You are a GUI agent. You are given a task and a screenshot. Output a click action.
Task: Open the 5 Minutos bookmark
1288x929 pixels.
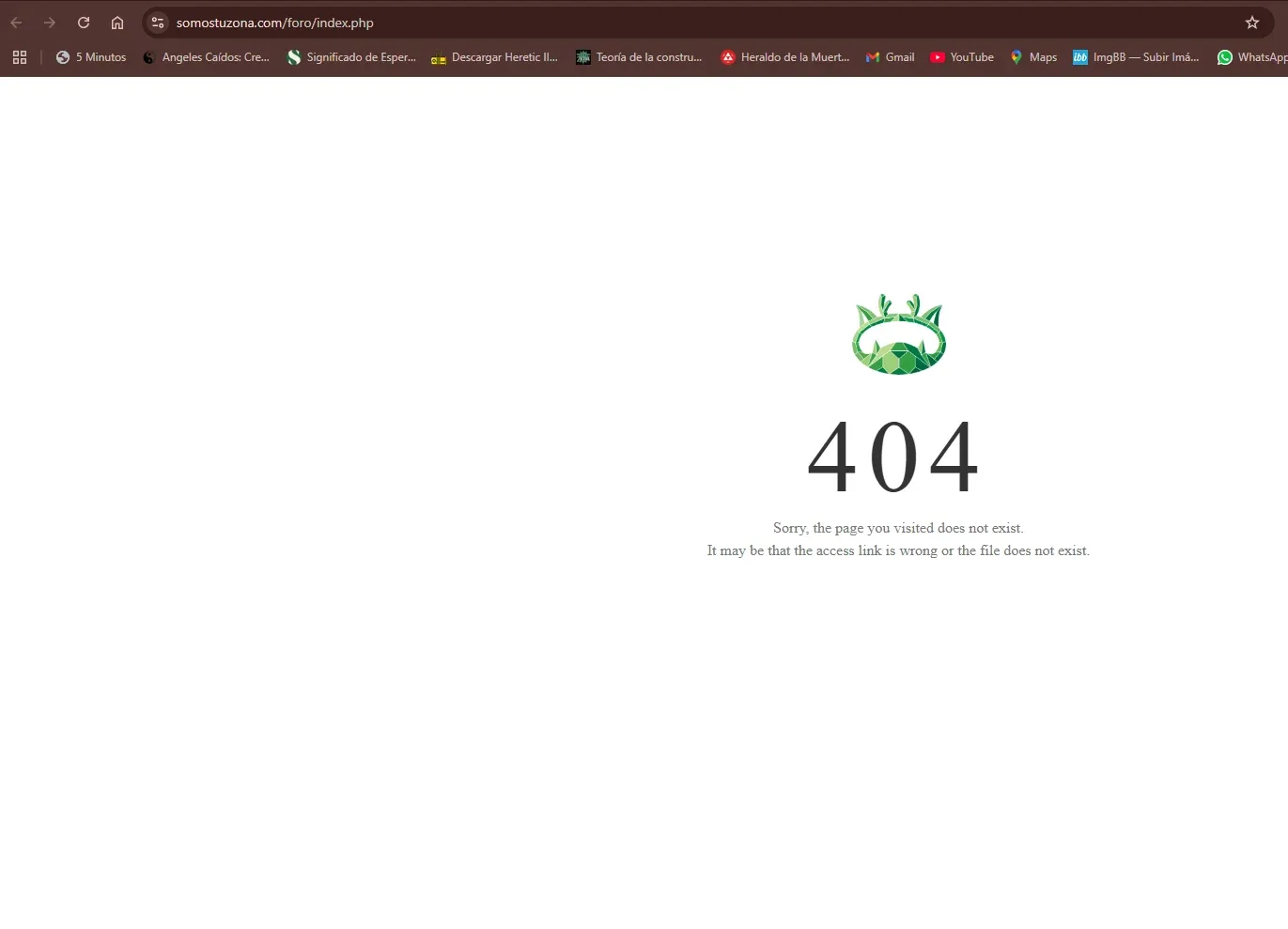coord(91,57)
